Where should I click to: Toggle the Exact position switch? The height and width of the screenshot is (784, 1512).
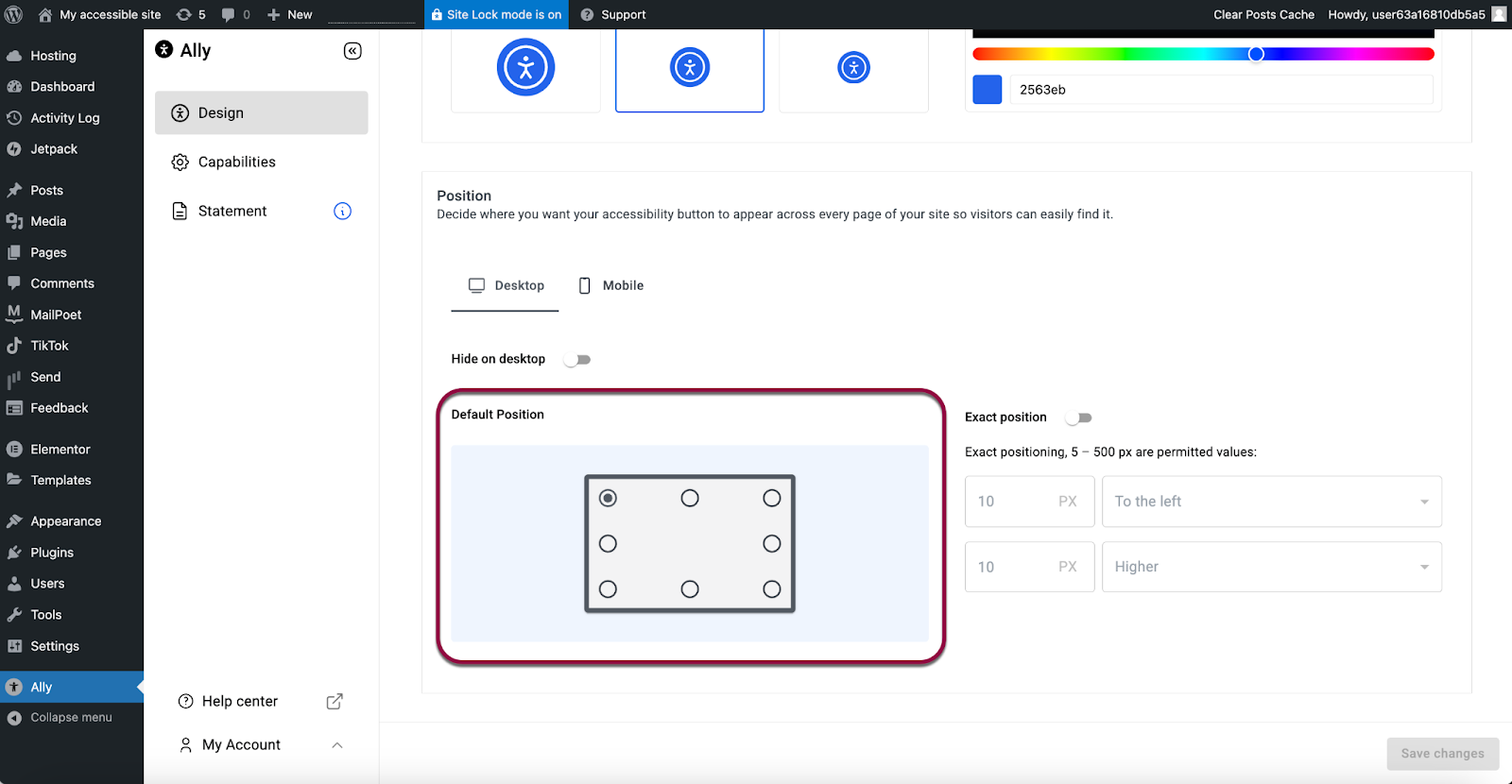pyautogui.click(x=1078, y=418)
